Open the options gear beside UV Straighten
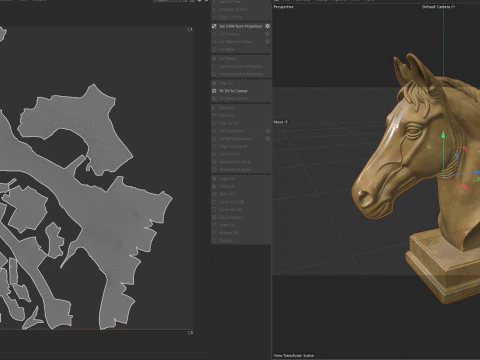The height and width of the screenshot is (360, 480). pyautogui.click(x=267, y=131)
